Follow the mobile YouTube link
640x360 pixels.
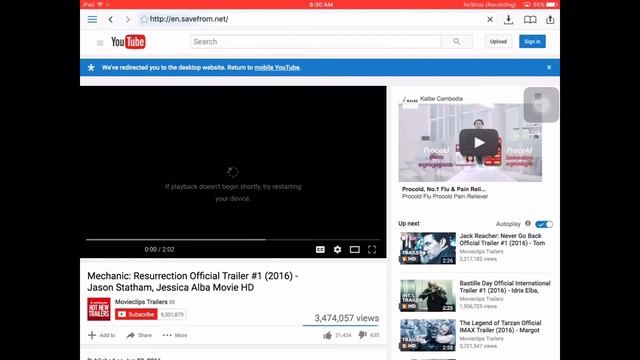277,68
